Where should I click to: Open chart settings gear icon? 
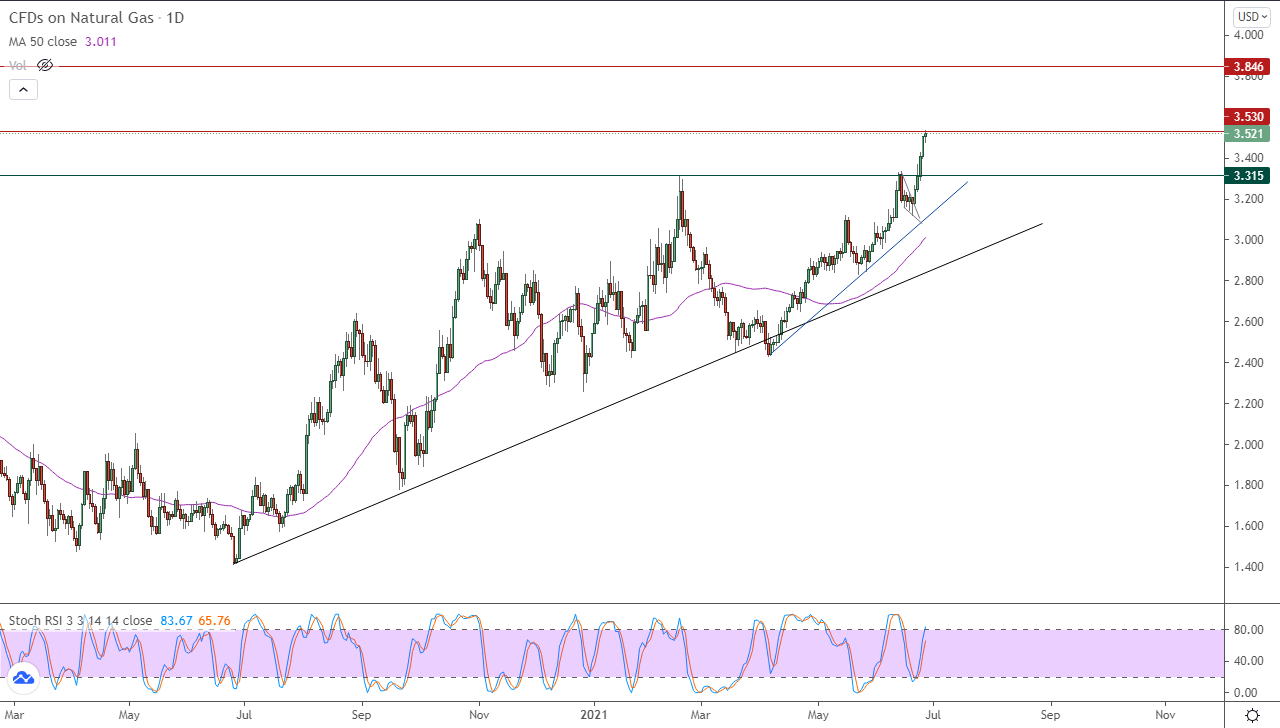pyautogui.click(x=1252, y=715)
